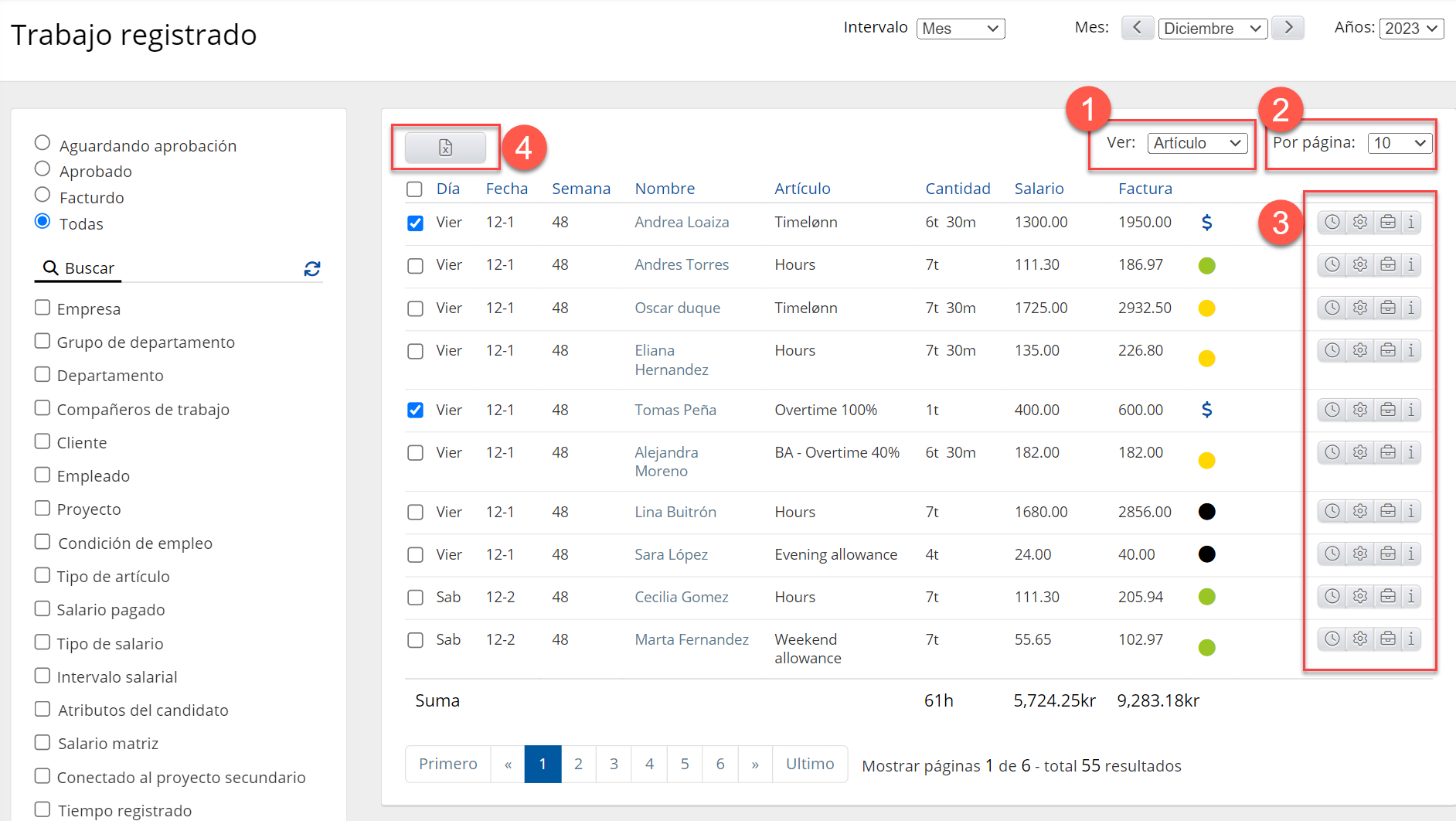Click the Excel export icon button
The height and width of the screenshot is (821, 1456).
pyautogui.click(x=445, y=148)
